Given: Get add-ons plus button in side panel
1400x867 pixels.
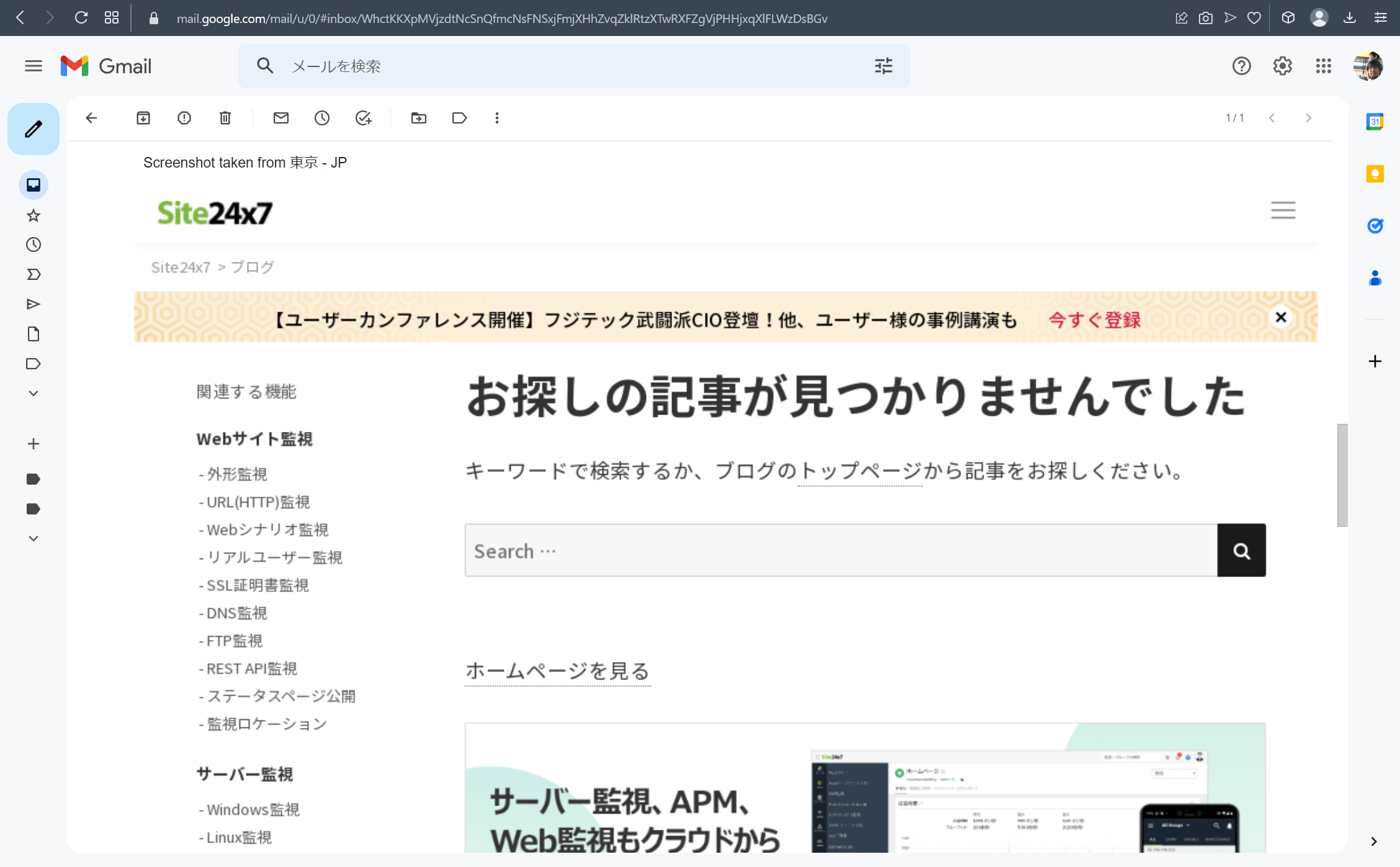Looking at the screenshot, I should point(1375,361).
